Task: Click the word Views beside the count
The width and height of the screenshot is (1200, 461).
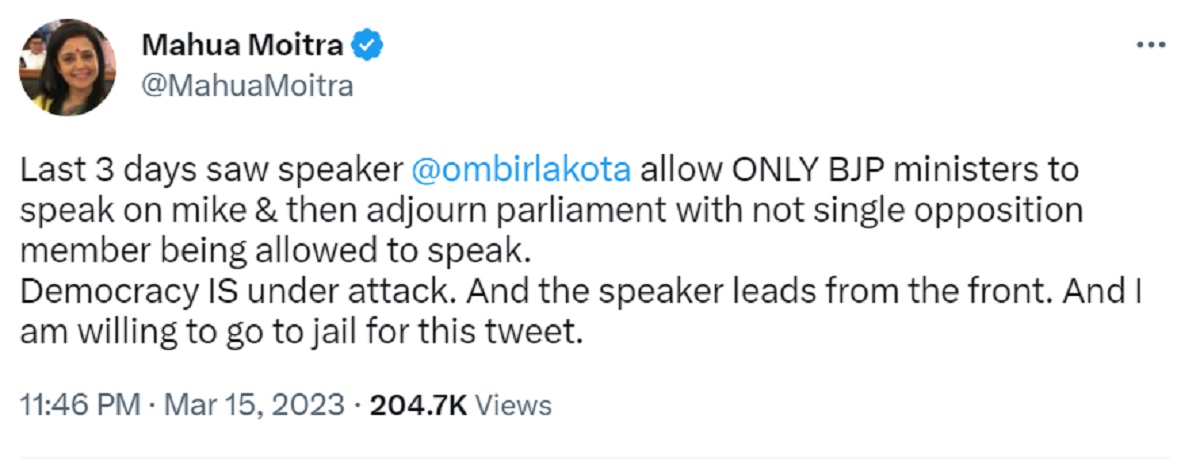Action: [512, 405]
